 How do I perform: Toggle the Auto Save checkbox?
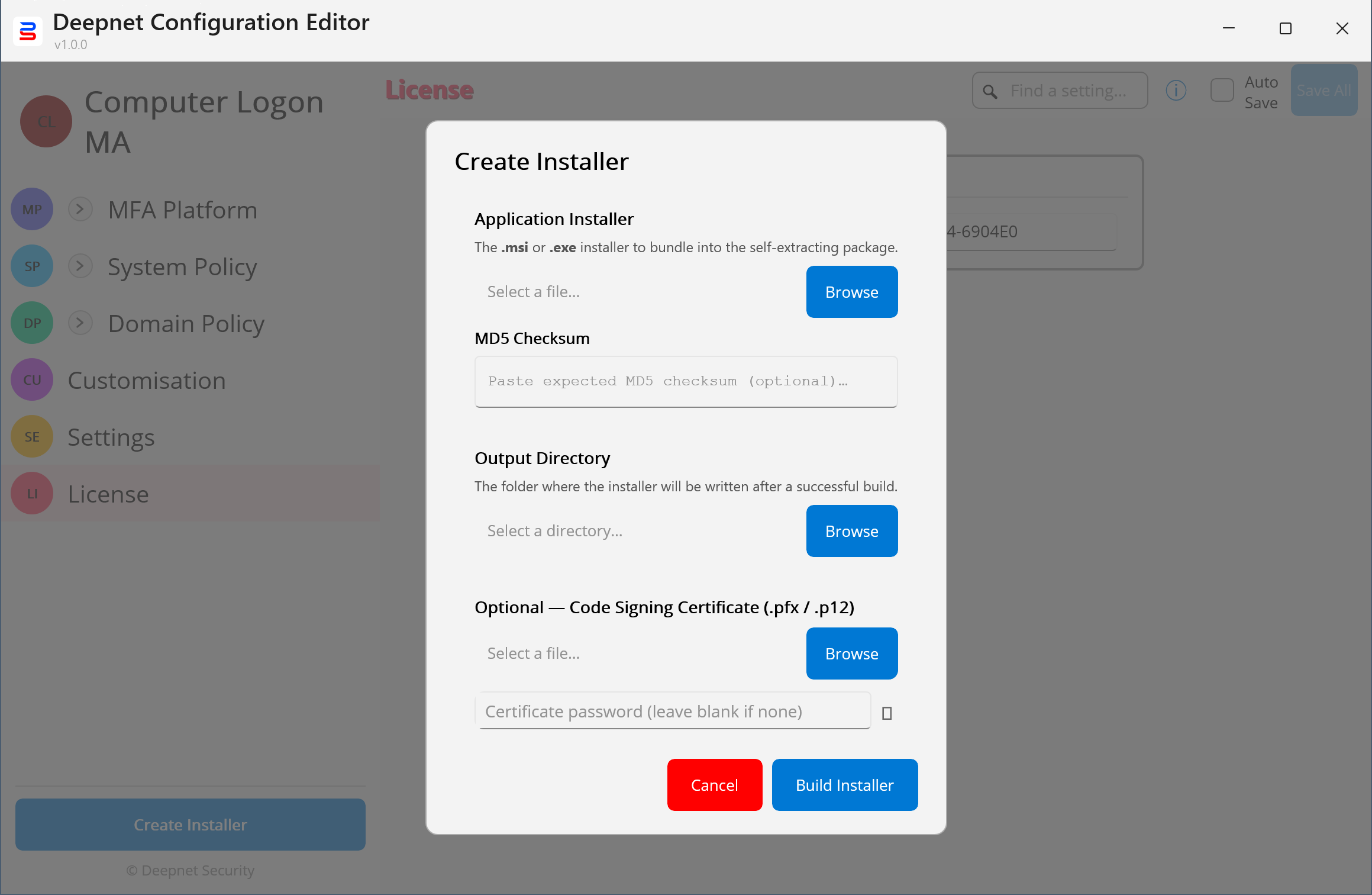click(x=1222, y=91)
